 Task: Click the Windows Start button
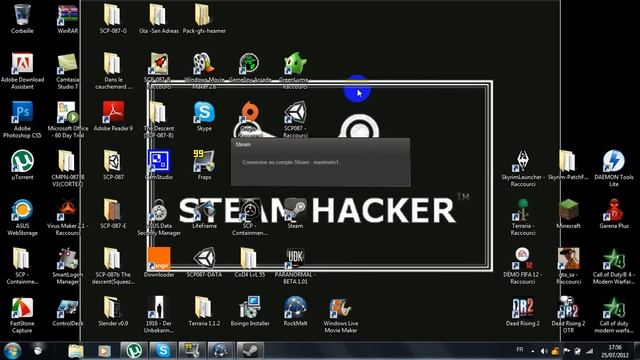[12, 351]
